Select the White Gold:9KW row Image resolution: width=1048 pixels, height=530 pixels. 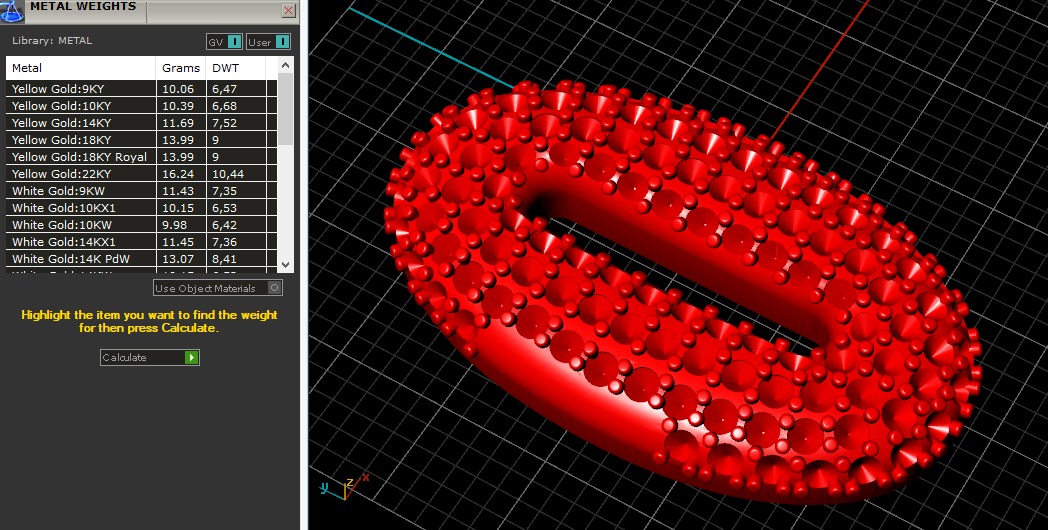click(141, 191)
